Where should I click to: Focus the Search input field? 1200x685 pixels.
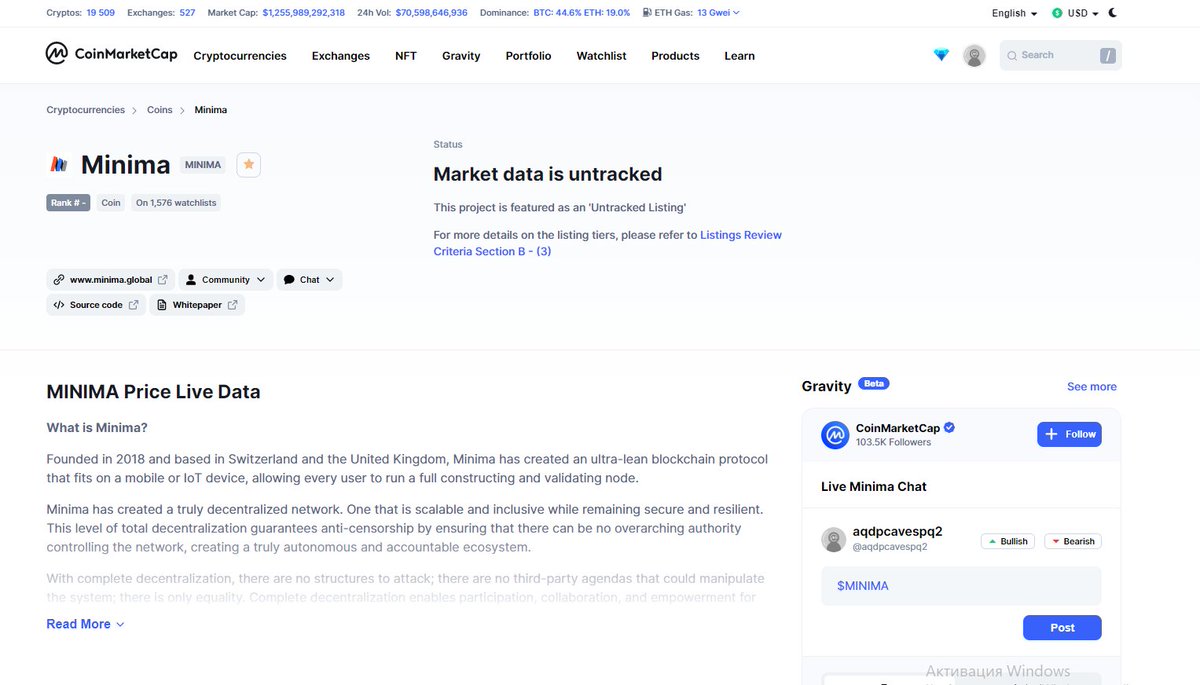1060,55
